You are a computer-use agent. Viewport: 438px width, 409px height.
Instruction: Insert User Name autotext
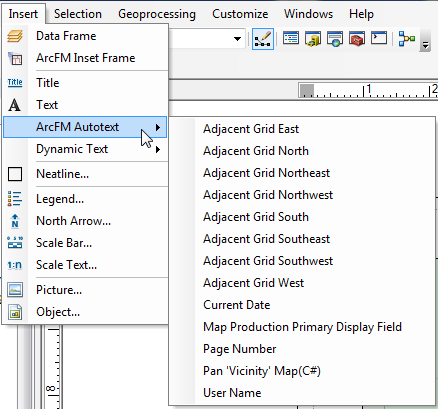302,393
